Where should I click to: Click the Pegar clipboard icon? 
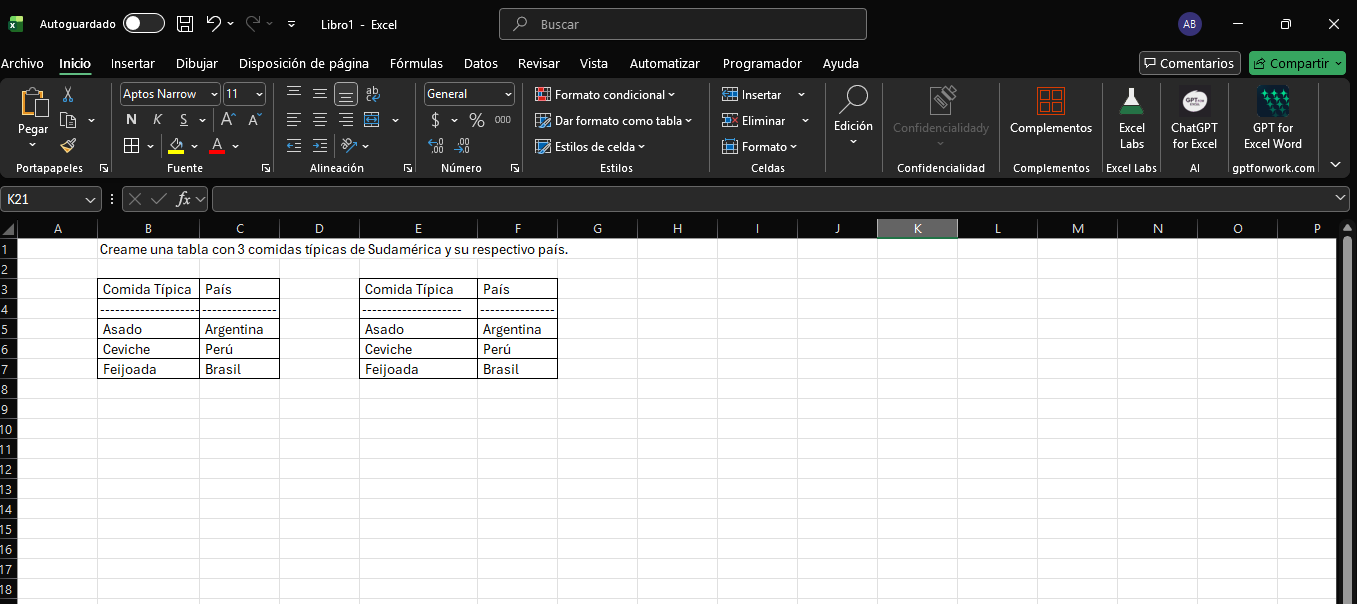point(33,103)
